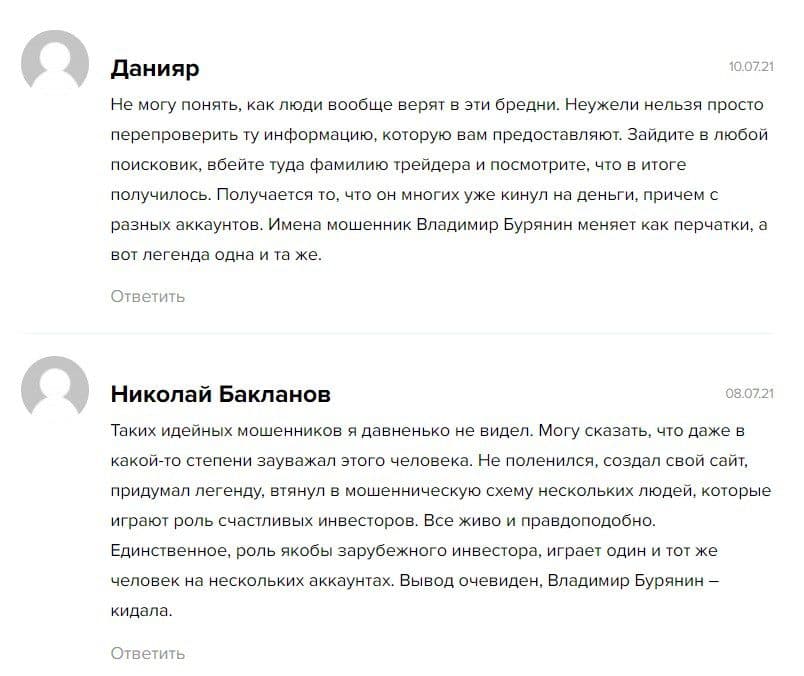Screen dimensions: 804x676
Task: Click the date 10.07.21
Action: [752, 67]
